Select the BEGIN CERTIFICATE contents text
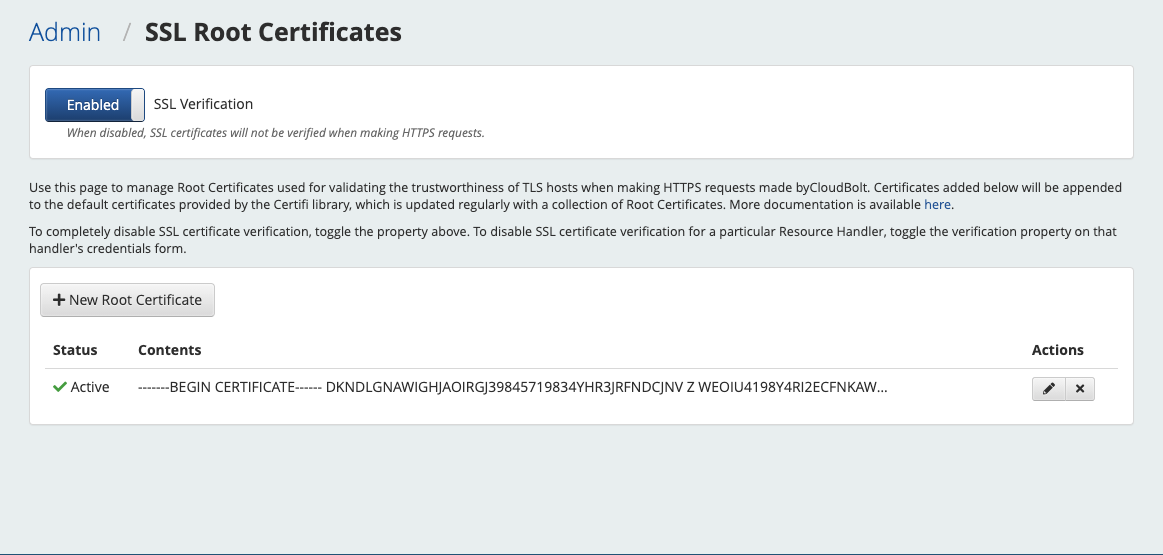This screenshot has width=1163, height=555. click(x=512, y=387)
